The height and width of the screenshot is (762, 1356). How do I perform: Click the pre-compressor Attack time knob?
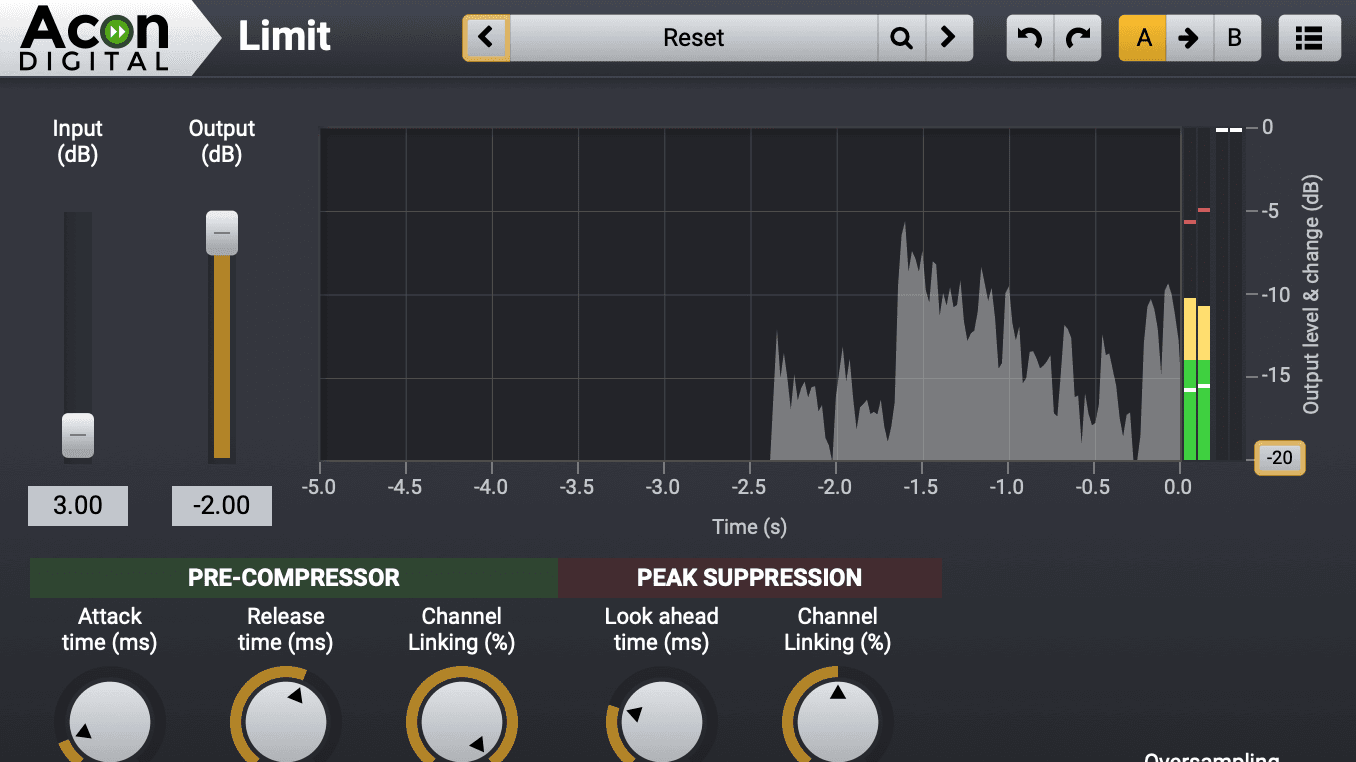pyautogui.click(x=109, y=720)
